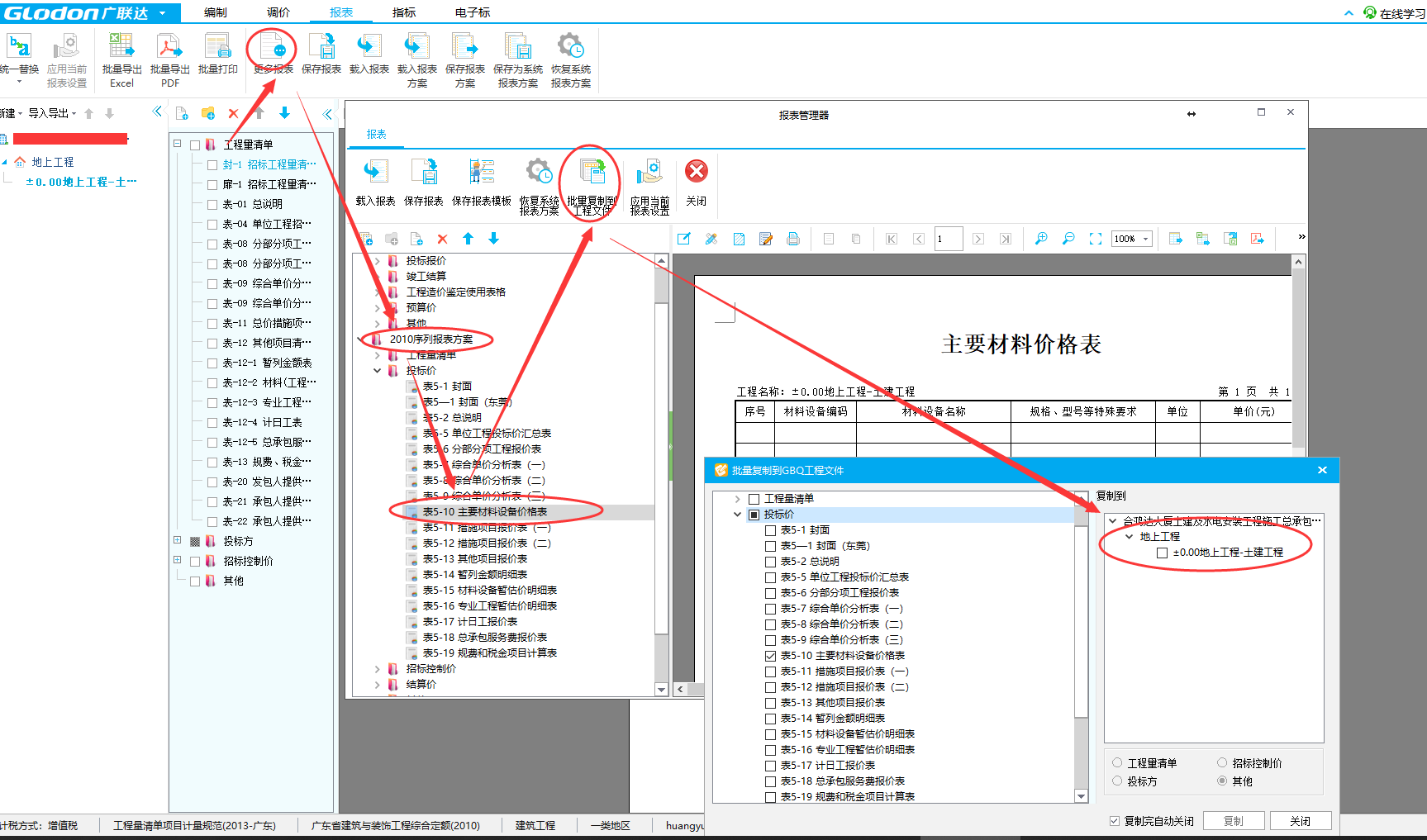Click 载入报表方案 in the main ribbon
Screen dimensions: 1427x840
[x=416, y=60]
